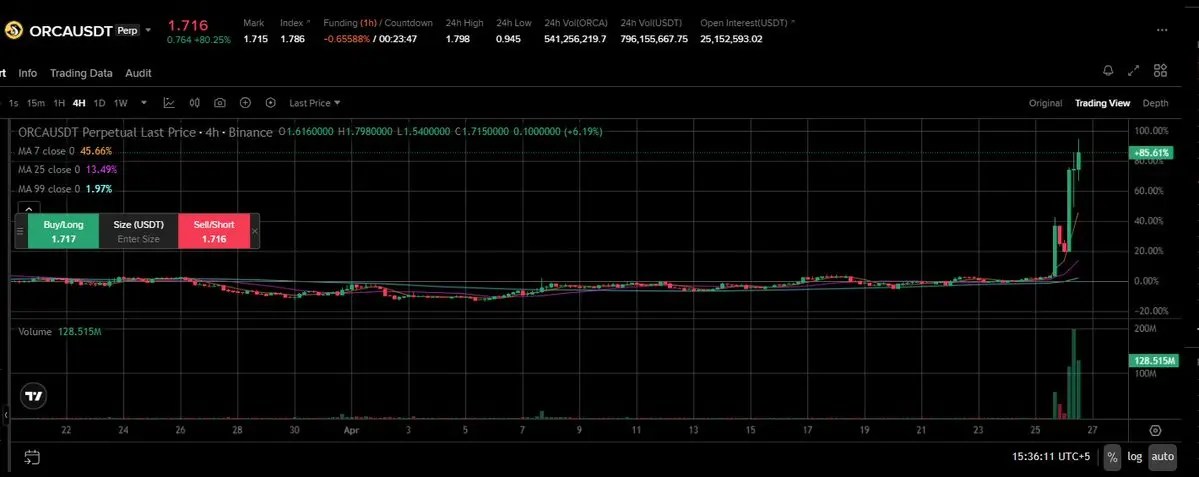Open the ORCAUSDT symbol selector dropdown arrow

tap(148, 31)
